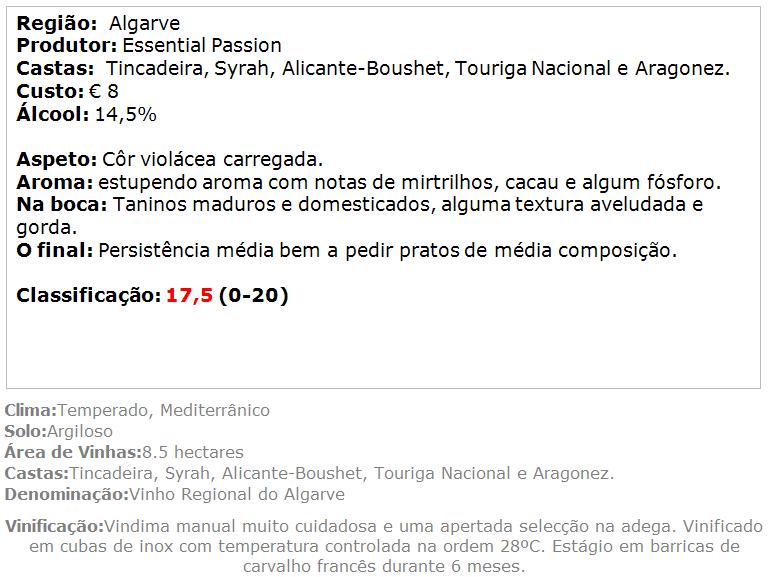Click the Aspeto description line
Viewport: 769px width, 577px height.
(x=170, y=159)
